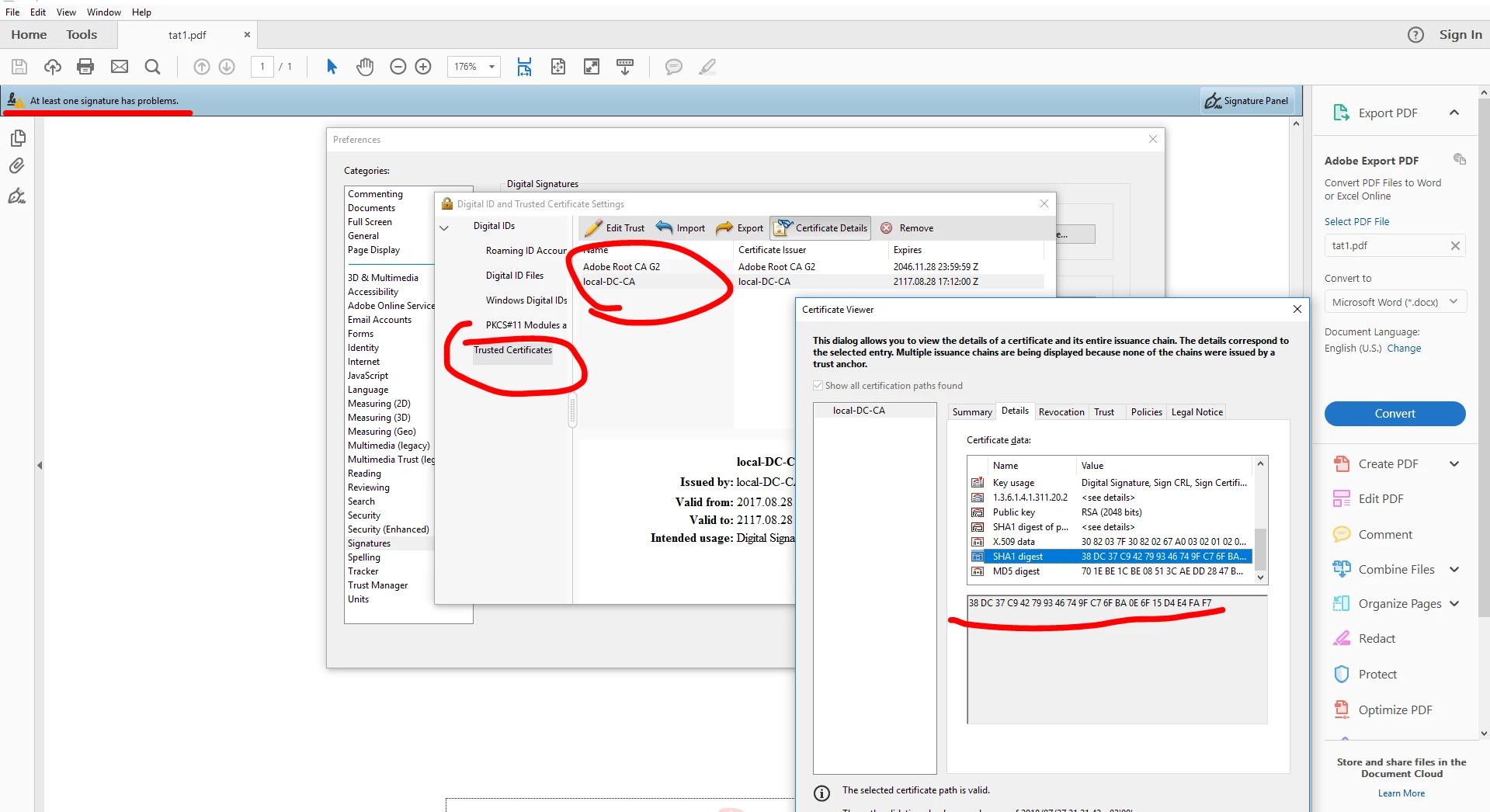The image size is (1490, 812).
Task: Remove tat1.pdf from selected file field
Action: 1455,246
